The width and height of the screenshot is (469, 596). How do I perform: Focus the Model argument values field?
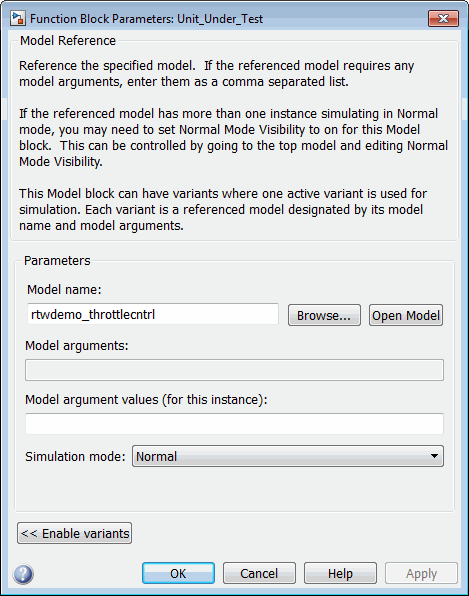click(234, 424)
